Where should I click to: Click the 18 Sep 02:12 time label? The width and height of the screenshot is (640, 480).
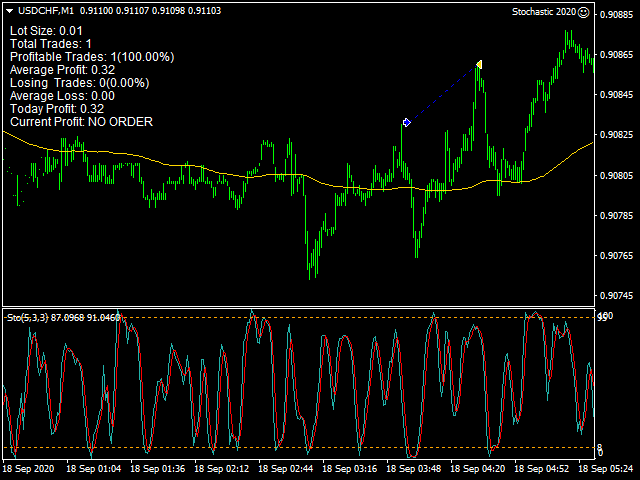[222, 469]
